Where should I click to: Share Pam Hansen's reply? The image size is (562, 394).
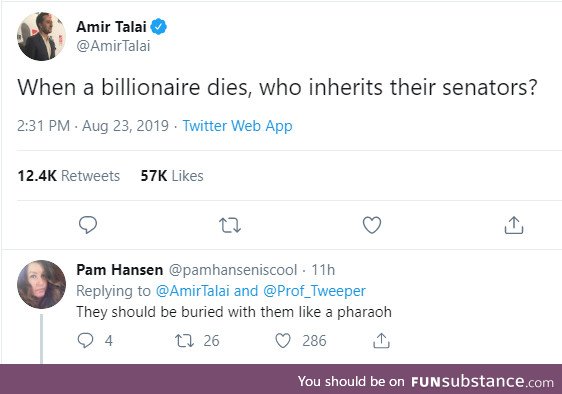pyautogui.click(x=381, y=340)
